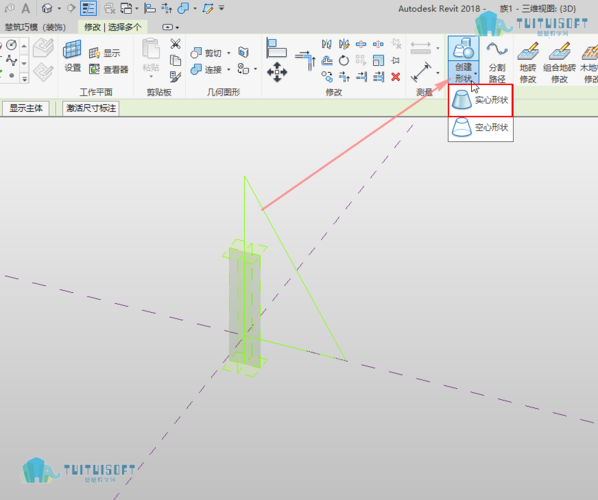Collapse the 创建形状 dropdown label

click(463, 72)
